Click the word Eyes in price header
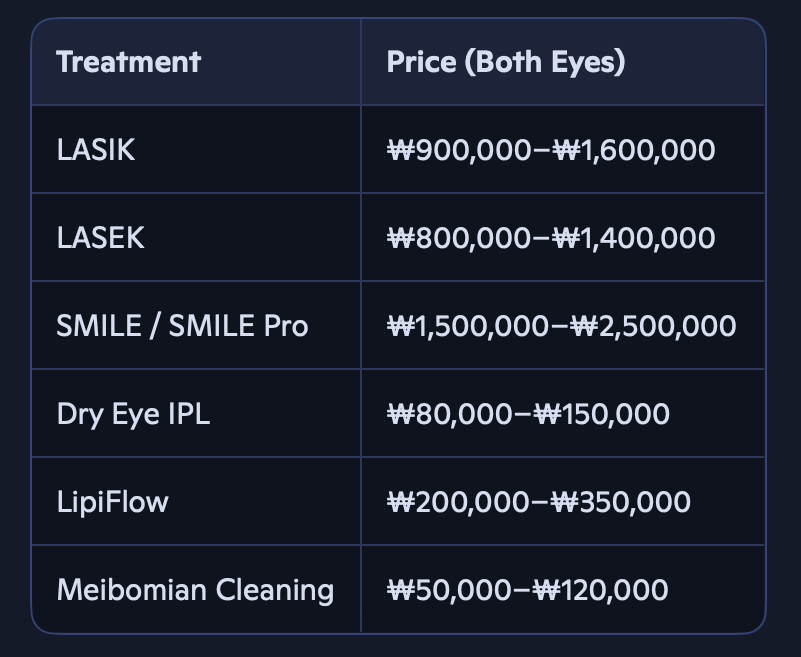Screen dimensions: 801x657 coord(588,62)
